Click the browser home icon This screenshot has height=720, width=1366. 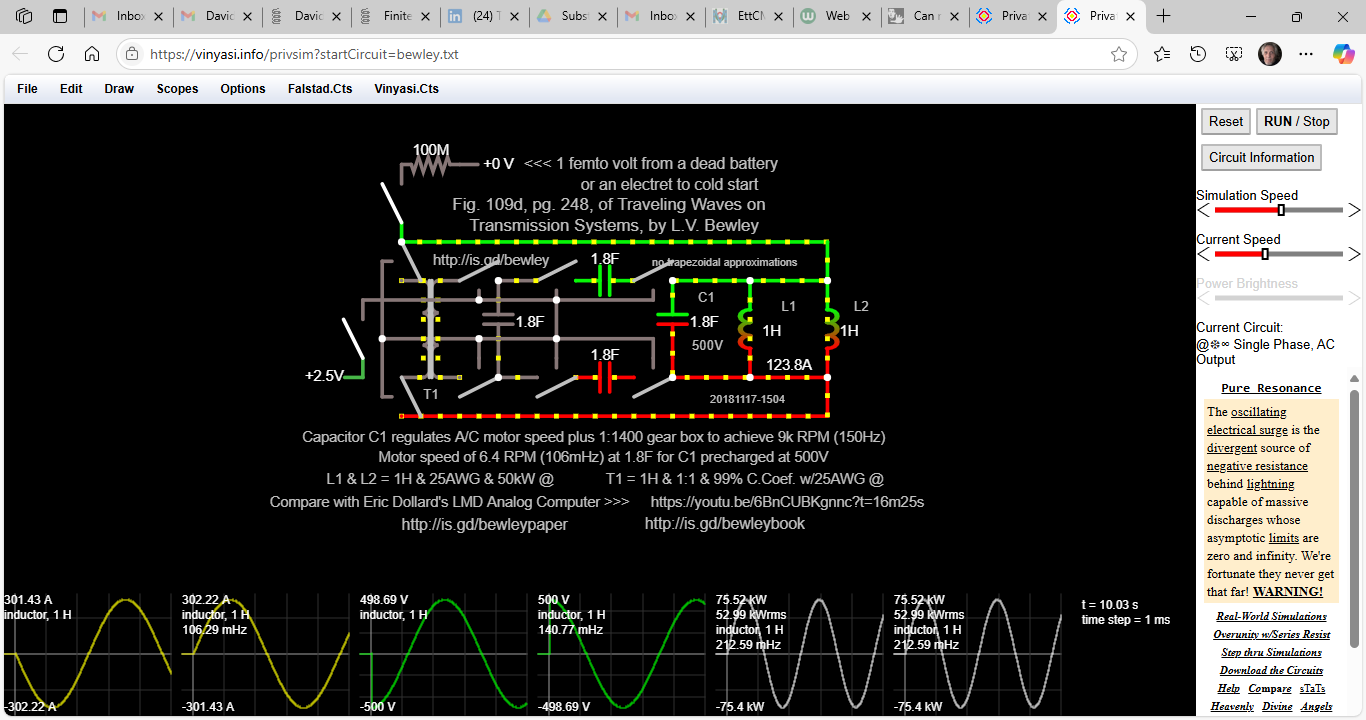tap(92, 54)
